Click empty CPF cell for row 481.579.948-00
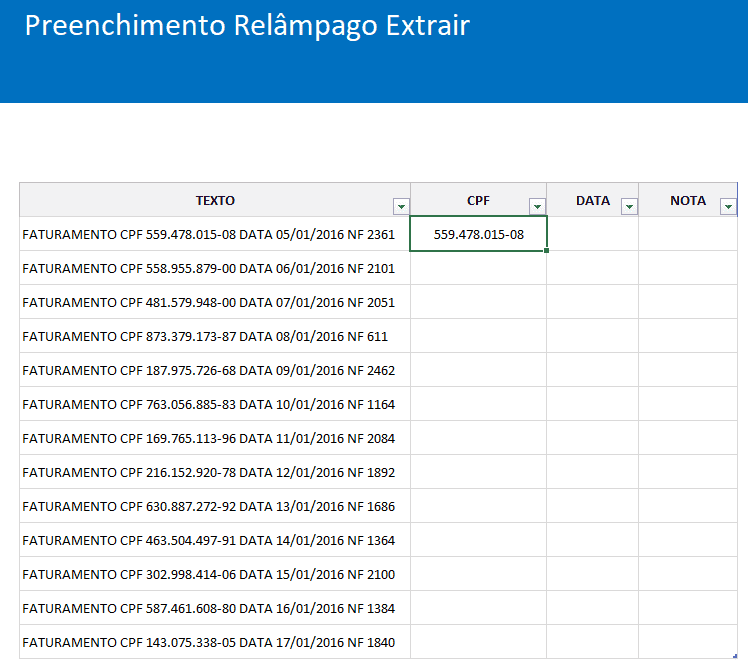Viewport: 748px width, 670px height. [x=478, y=302]
